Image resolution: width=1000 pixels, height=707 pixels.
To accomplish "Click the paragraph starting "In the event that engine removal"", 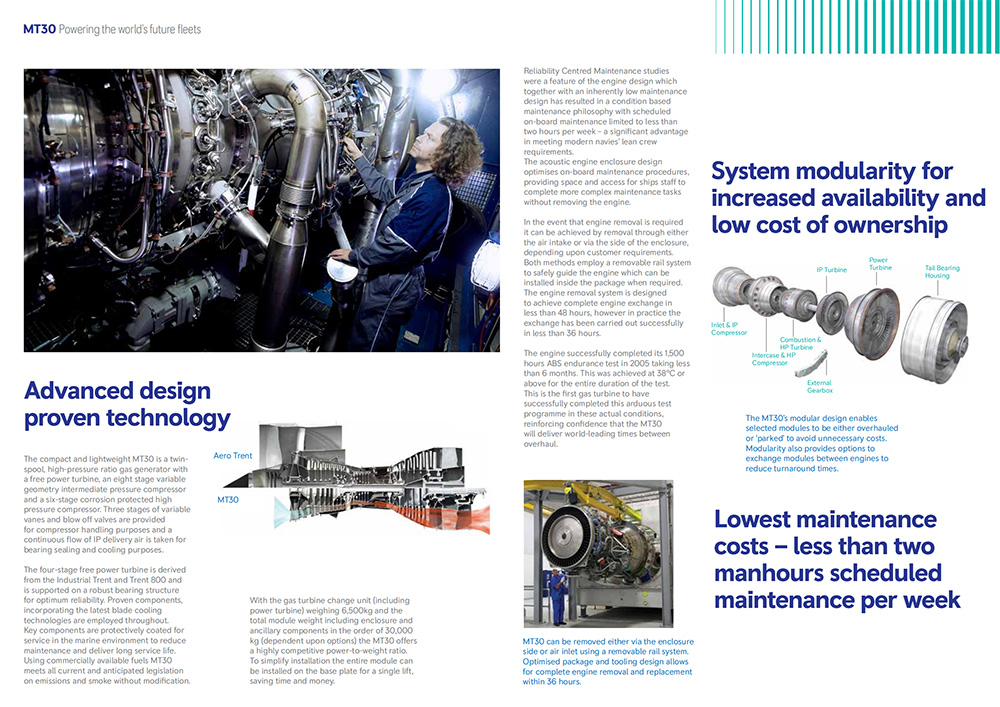I will tap(607, 277).
